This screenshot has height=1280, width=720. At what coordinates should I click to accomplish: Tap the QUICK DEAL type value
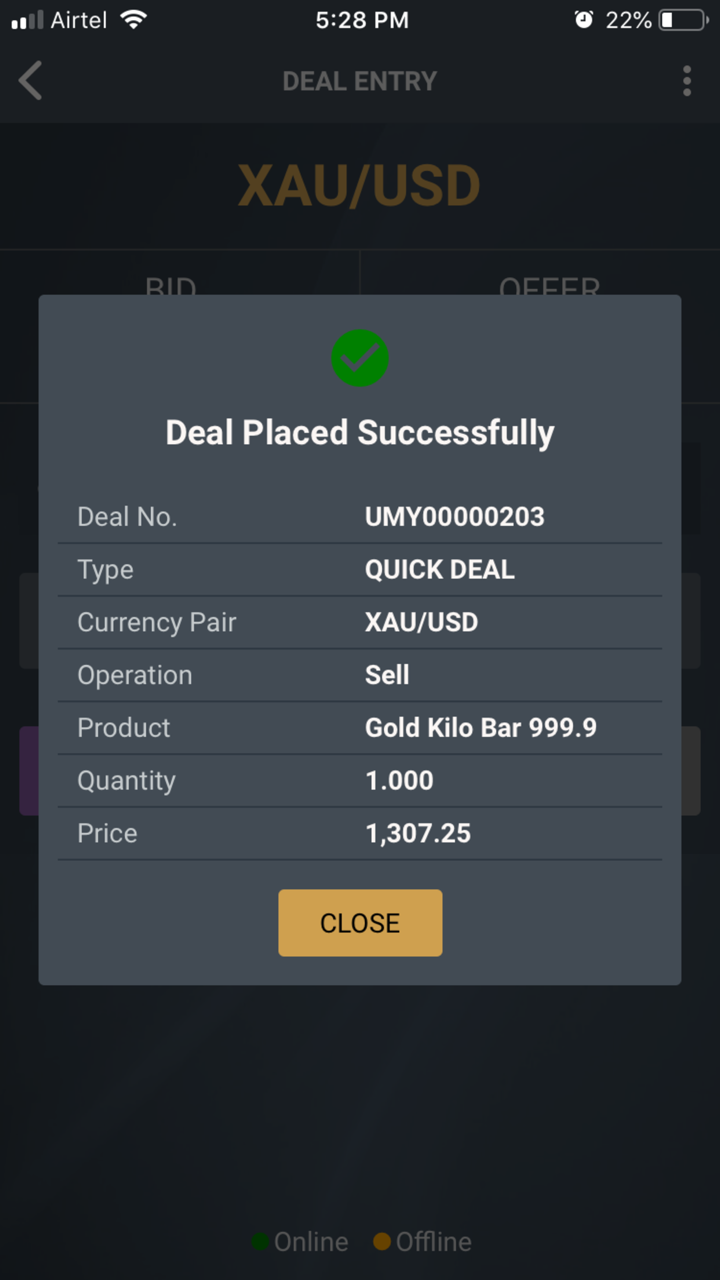pyautogui.click(x=440, y=570)
